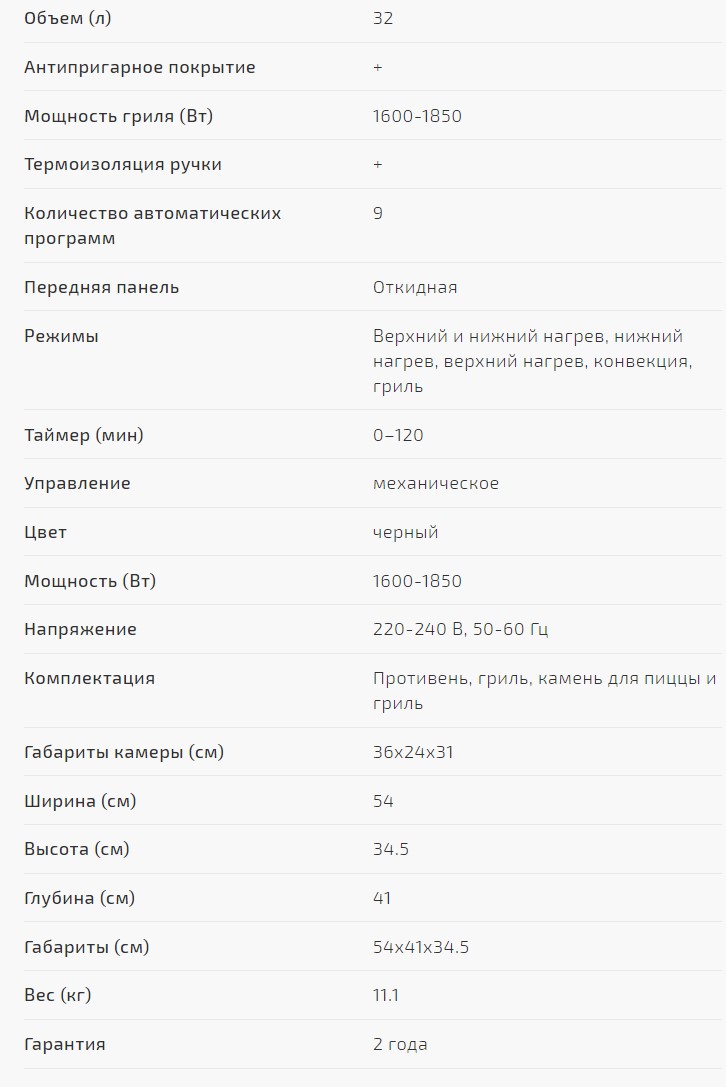The height and width of the screenshot is (1087, 726).
Task: Select the "Глубина (см)" label
Action: pyautogui.click(x=79, y=898)
